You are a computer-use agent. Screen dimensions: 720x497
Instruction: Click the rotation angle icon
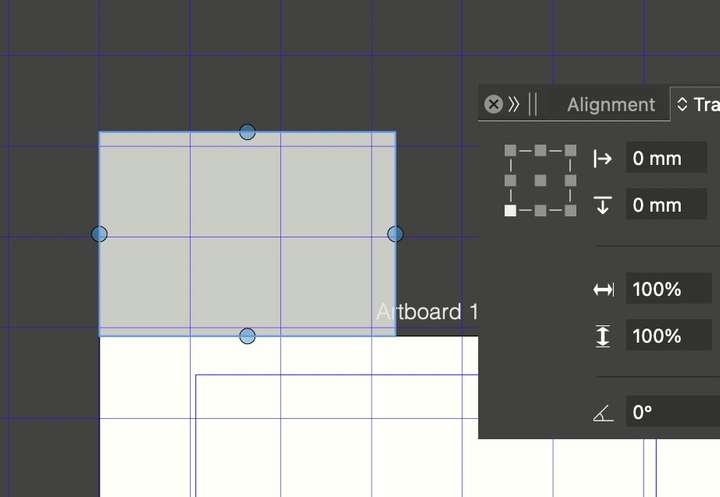tap(602, 412)
